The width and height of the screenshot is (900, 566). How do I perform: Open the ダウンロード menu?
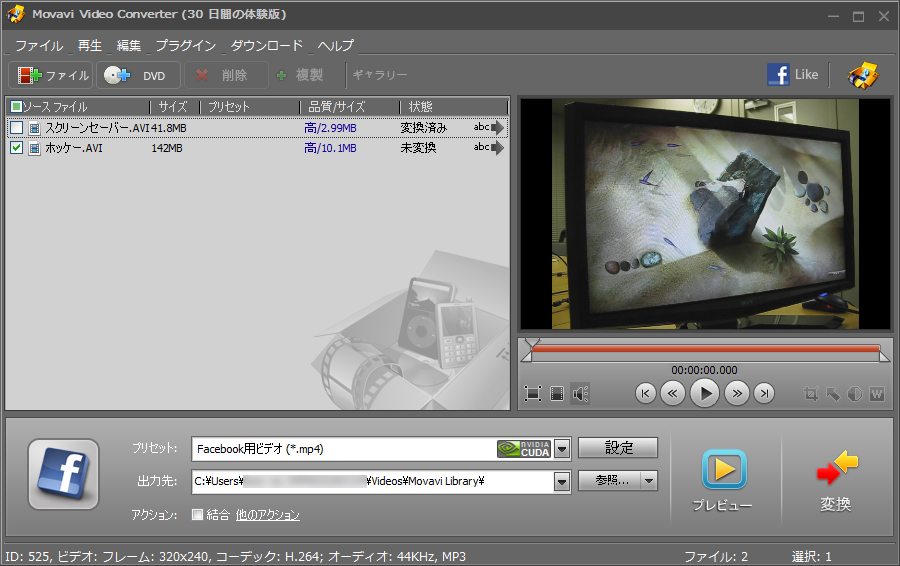click(x=267, y=45)
